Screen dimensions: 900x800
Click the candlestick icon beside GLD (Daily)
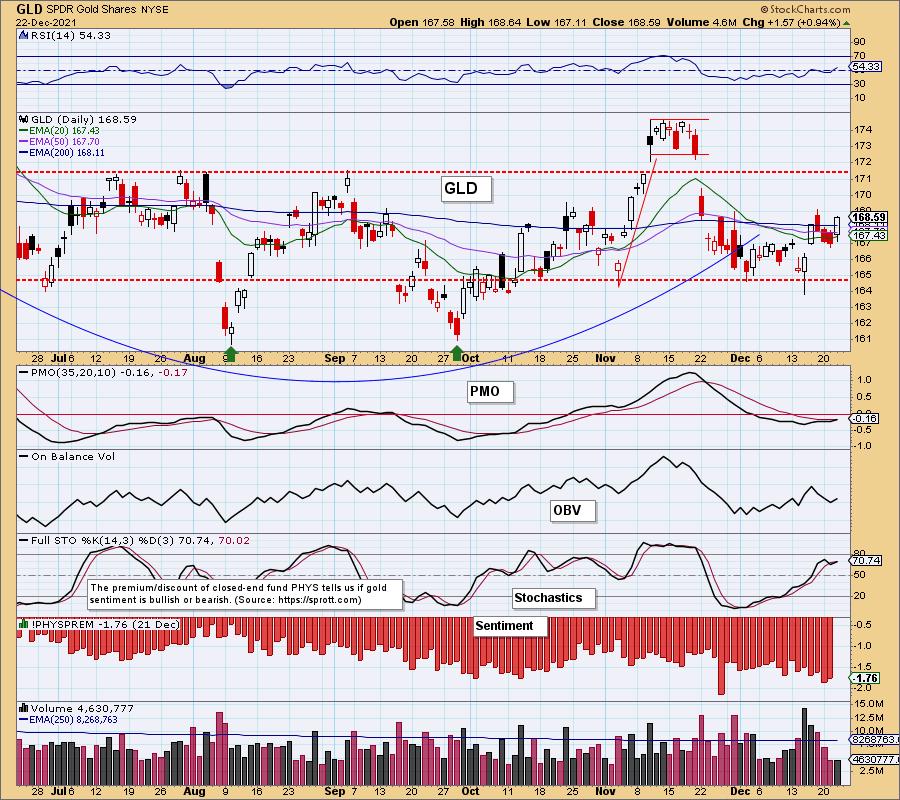(24, 119)
